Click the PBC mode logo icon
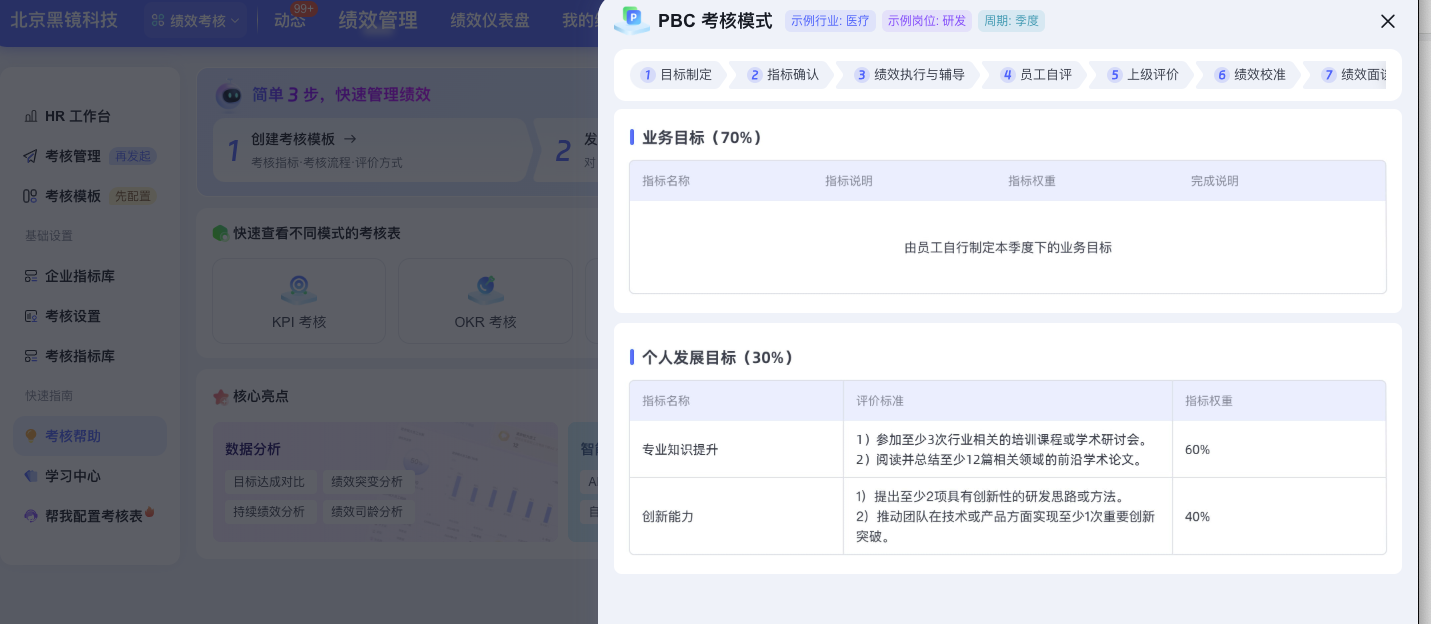The height and width of the screenshot is (624, 1431). tap(632, 20)
